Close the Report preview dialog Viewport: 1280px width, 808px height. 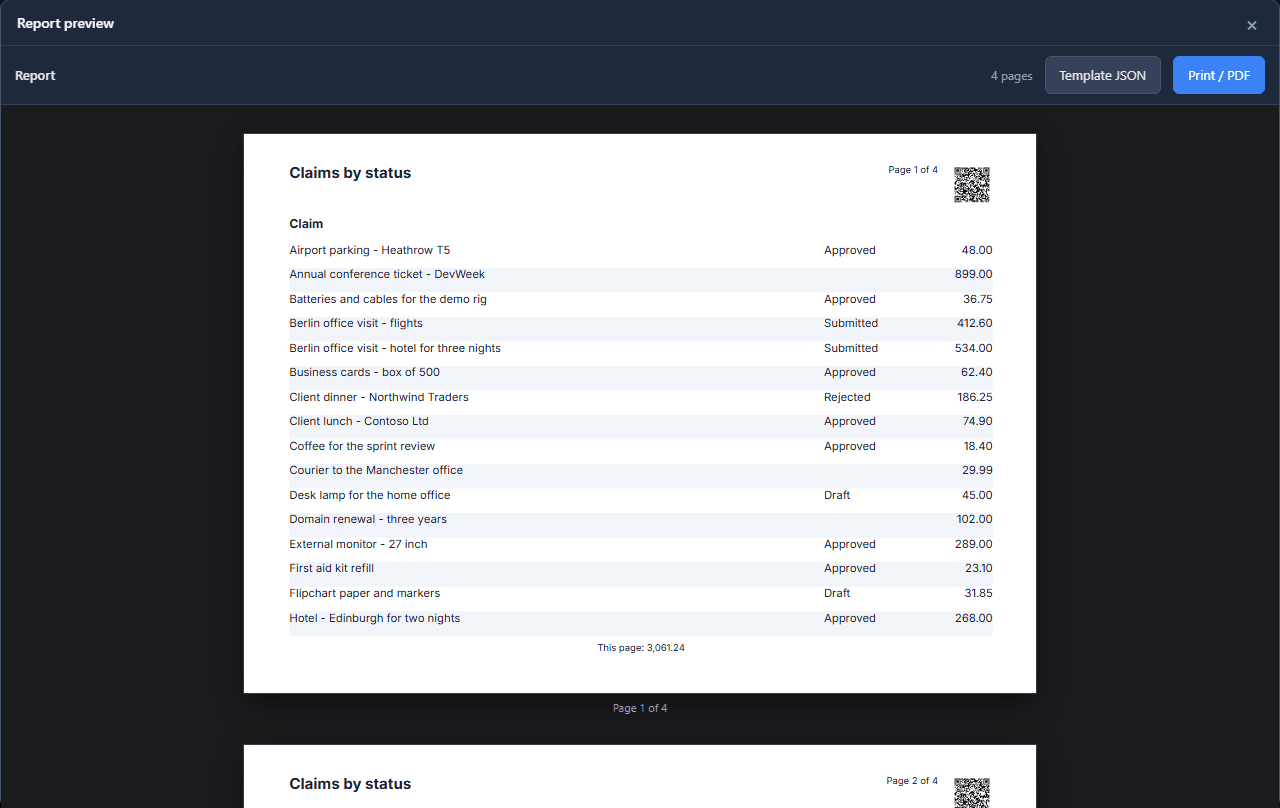[1251, 25]
